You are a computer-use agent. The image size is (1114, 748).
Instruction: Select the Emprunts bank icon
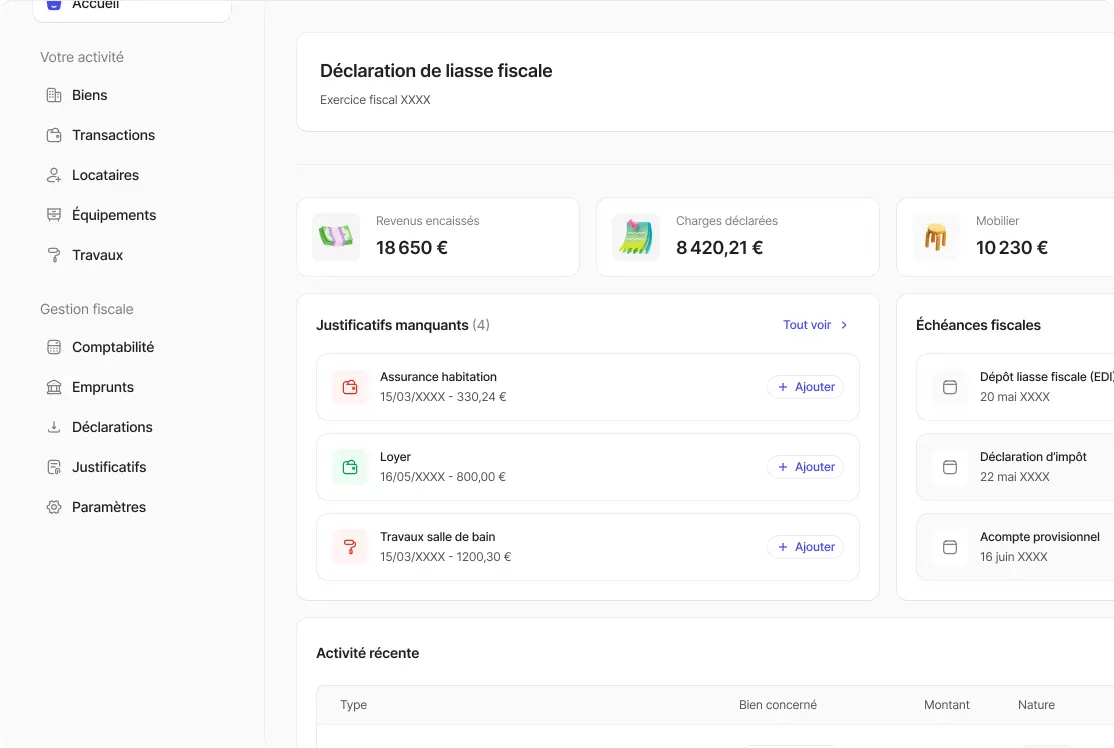click(53, 386)
